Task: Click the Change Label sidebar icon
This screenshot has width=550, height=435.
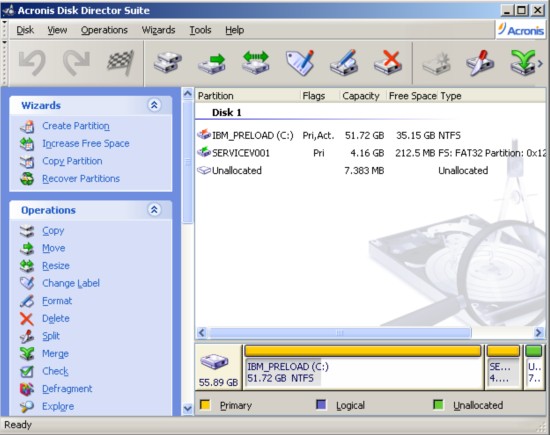Action: point(27,283)
